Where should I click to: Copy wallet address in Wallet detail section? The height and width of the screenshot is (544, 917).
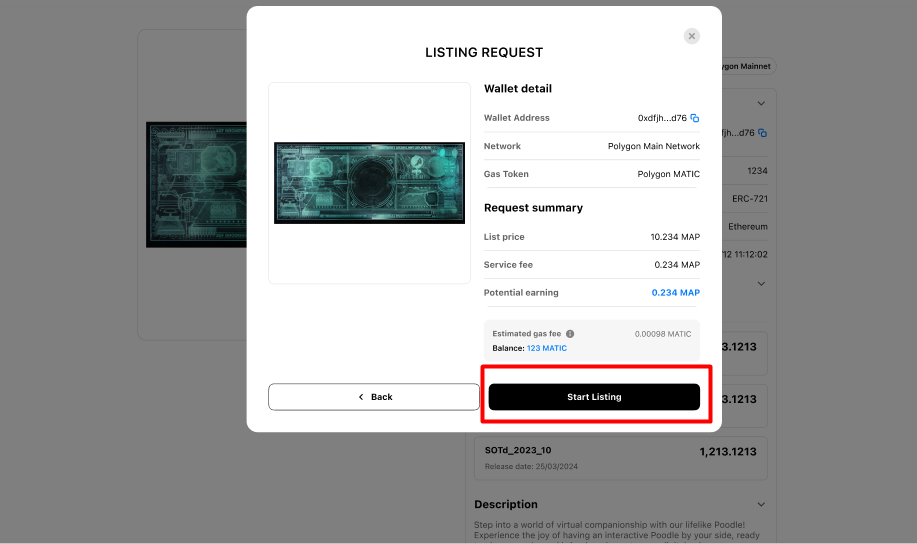[695, 118]
